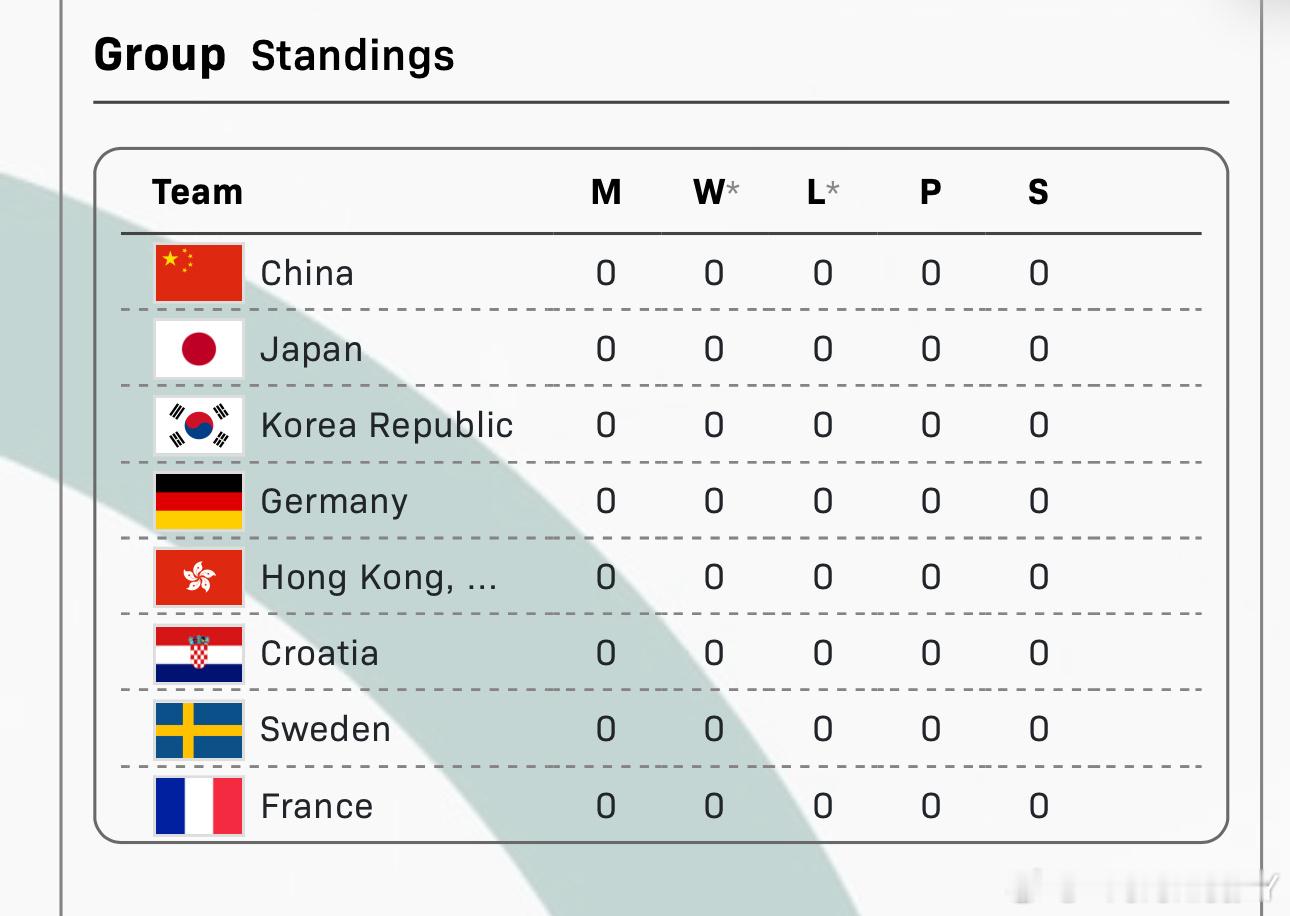This screenshot has height=916, width=1290.
Task: Select the Sweden flag icon
Action: (x=199, y=729)
